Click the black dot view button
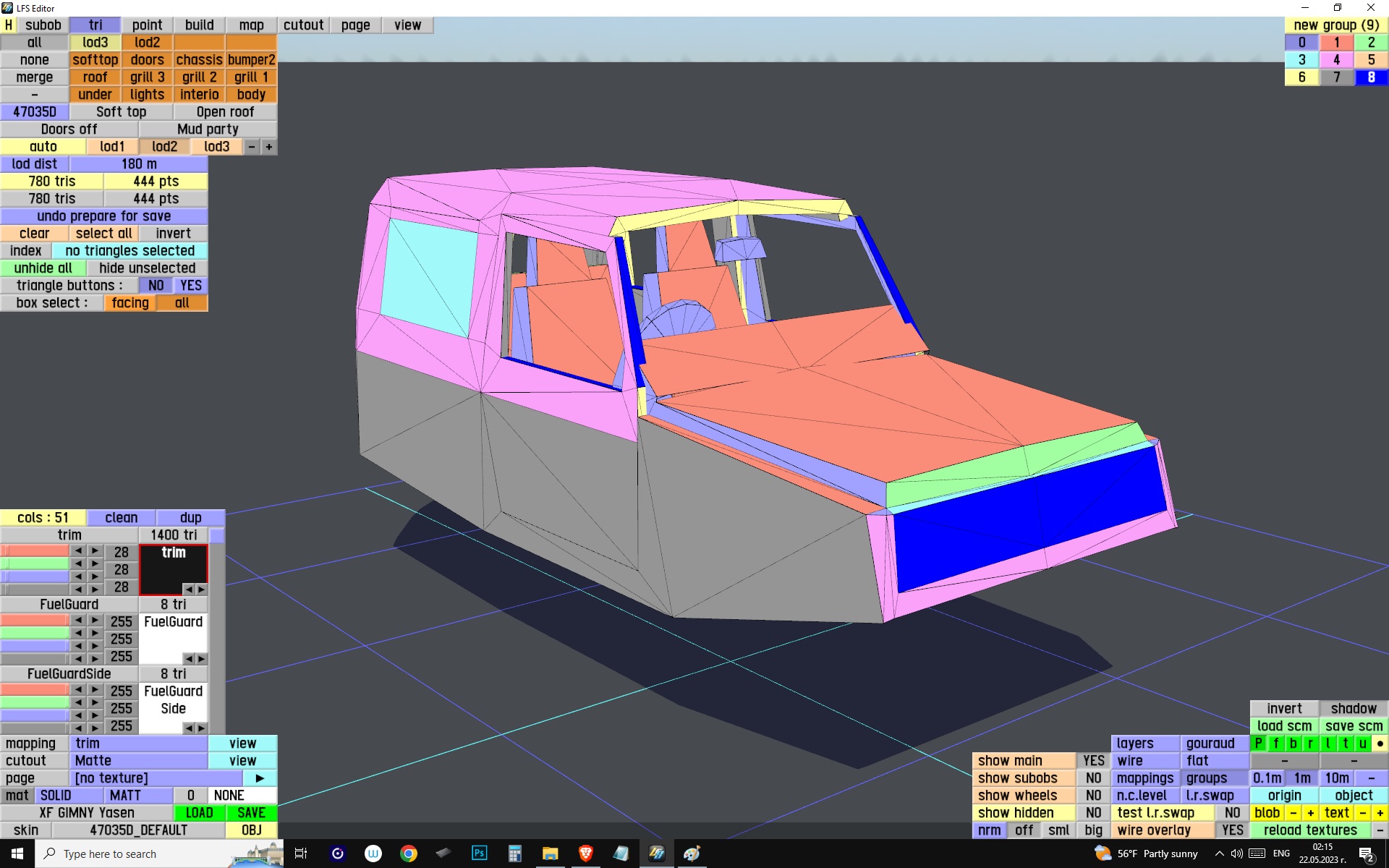Screen dimensions: 1389x868 [x=1380, y=743]
